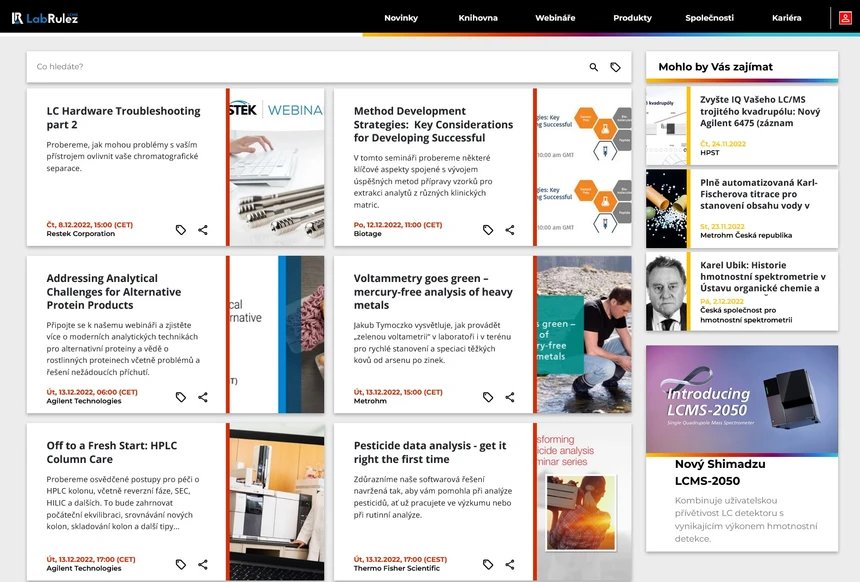Open the Novinky menu
Viewport: 860px width, 582px height.
[x=401, y=18]
